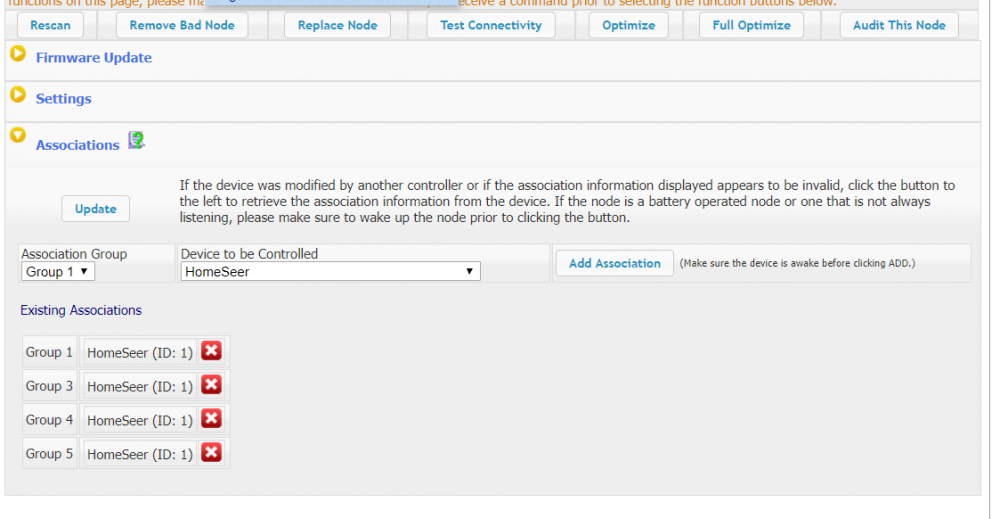The image size is (1000, 519).
Task: Click the Rescan button
Action: pos(50,26)
